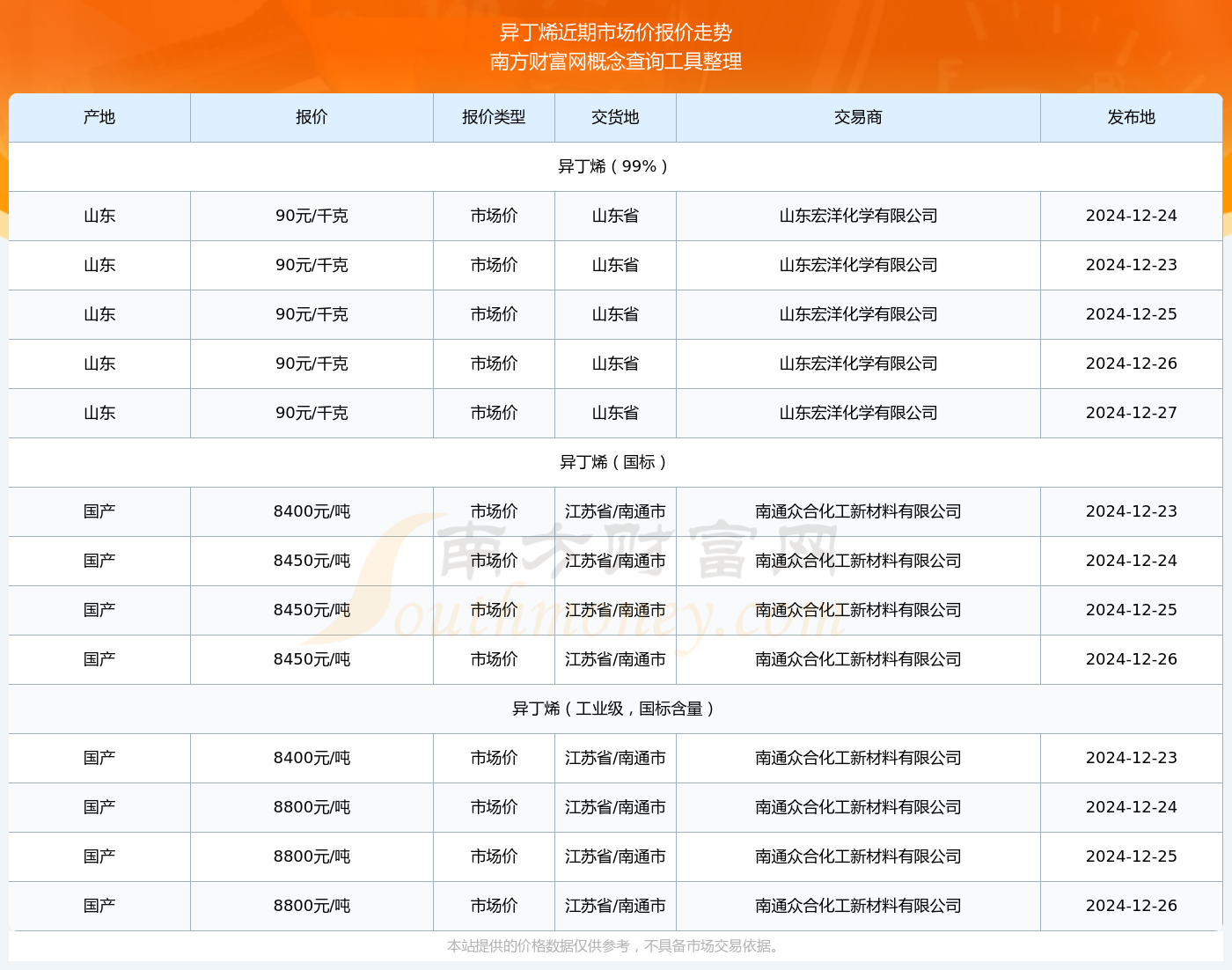Image resolution: width=1232 pixels, height=970 pixels.
Task: Click date 2024-12-27 in 99% section
Action: click(x=1132, y=413)
